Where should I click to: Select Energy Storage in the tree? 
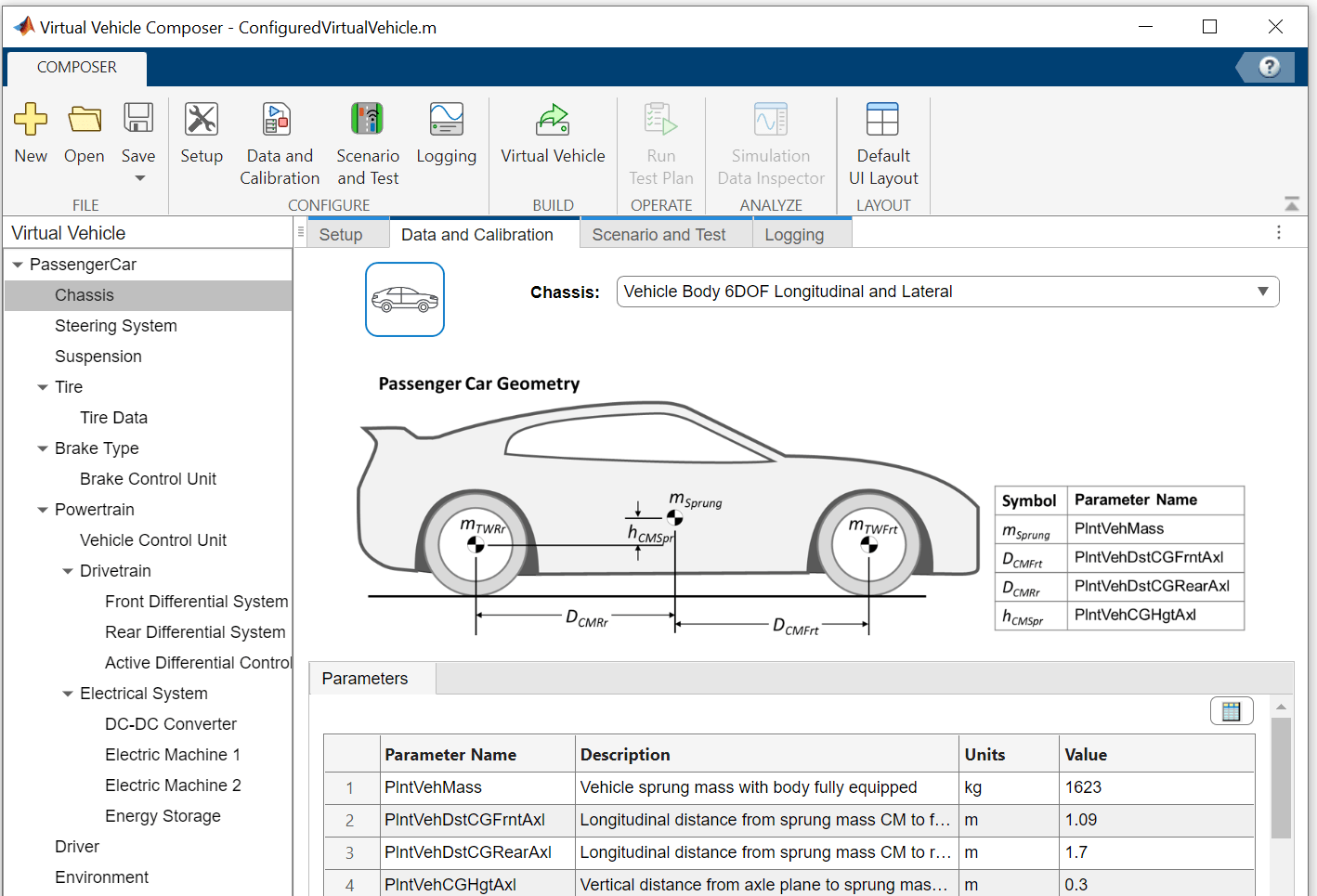click(163, 816)
